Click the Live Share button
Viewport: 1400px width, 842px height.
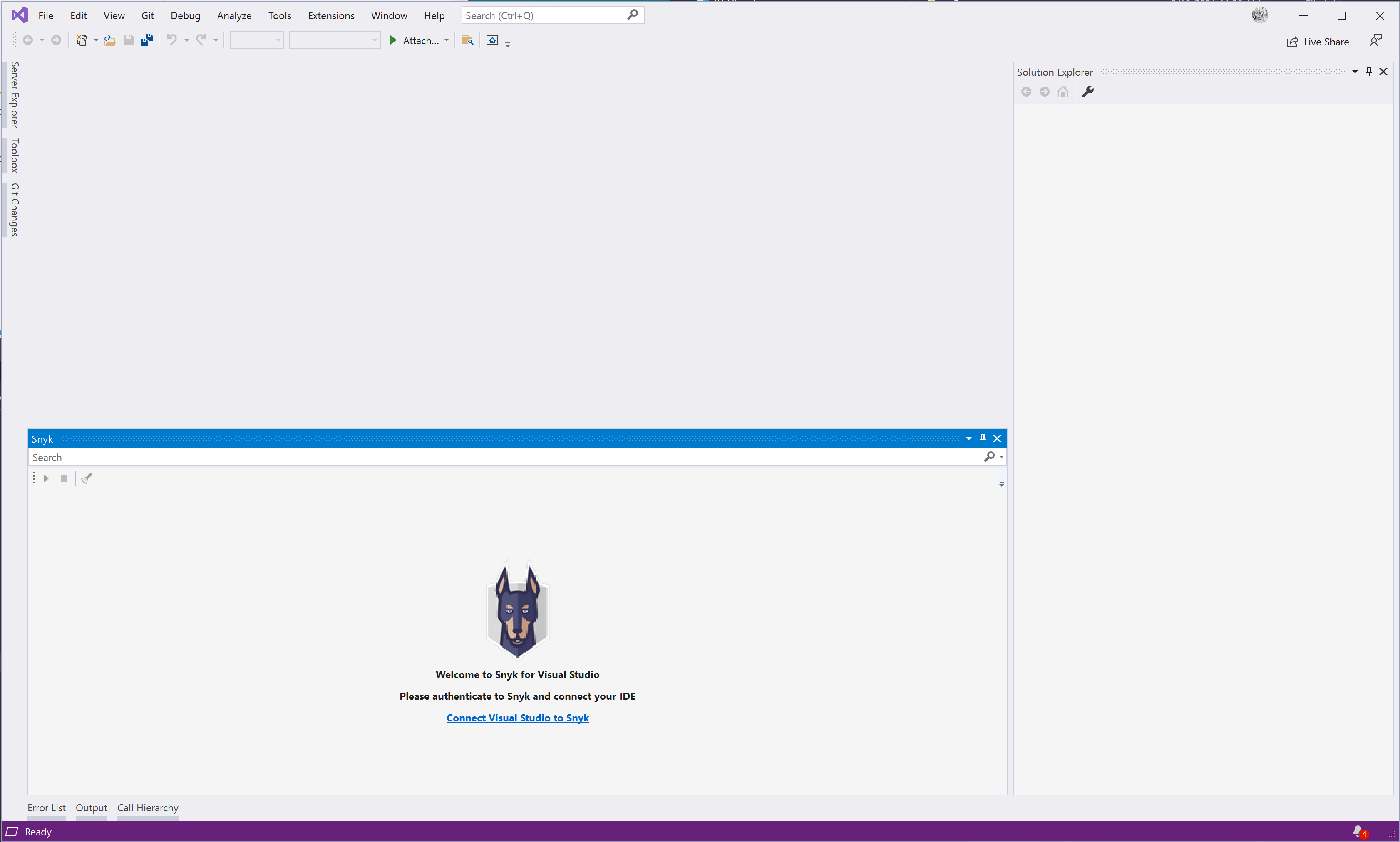[1318, 42]
